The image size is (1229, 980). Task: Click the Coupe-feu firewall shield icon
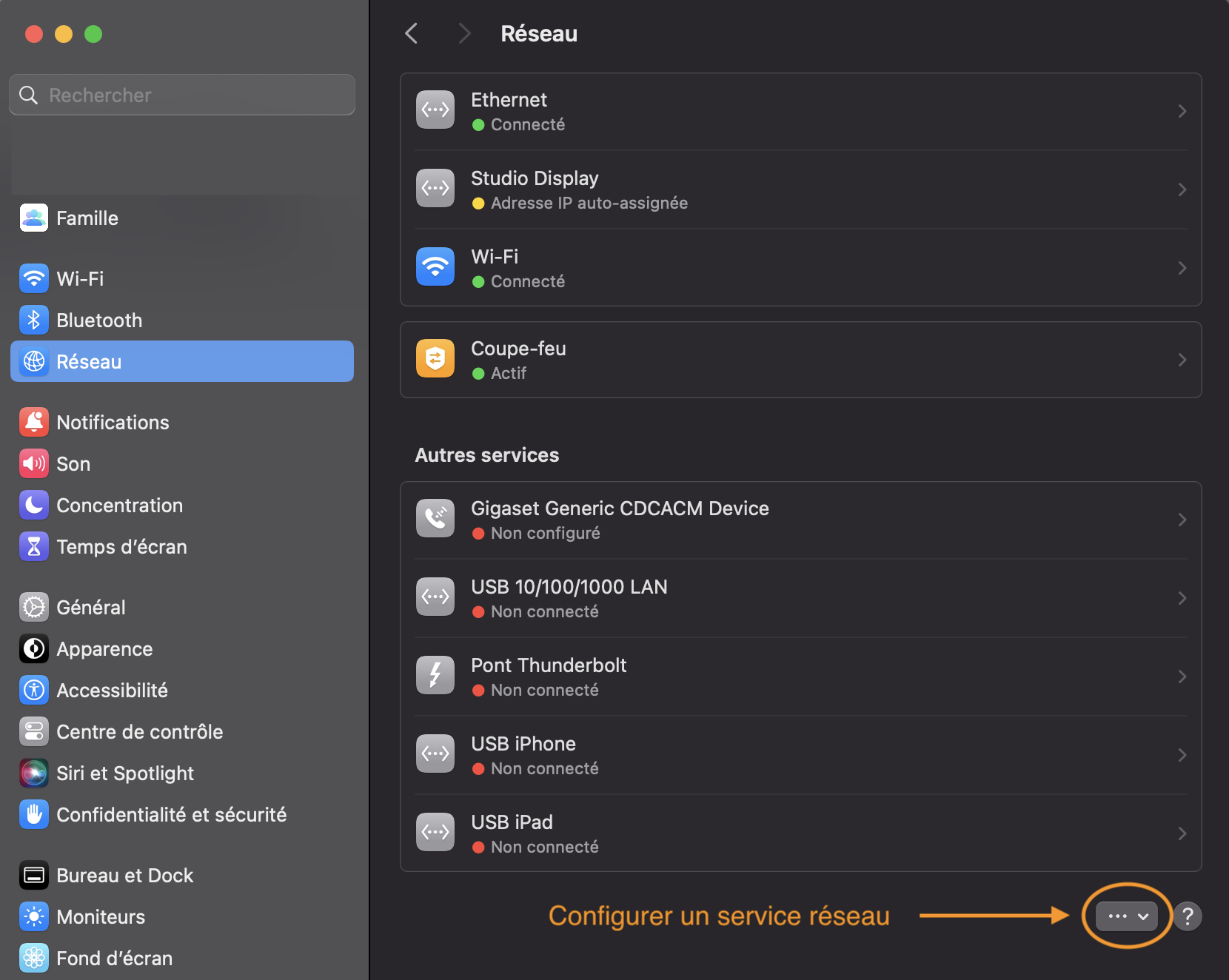click(x=435, y=359)
